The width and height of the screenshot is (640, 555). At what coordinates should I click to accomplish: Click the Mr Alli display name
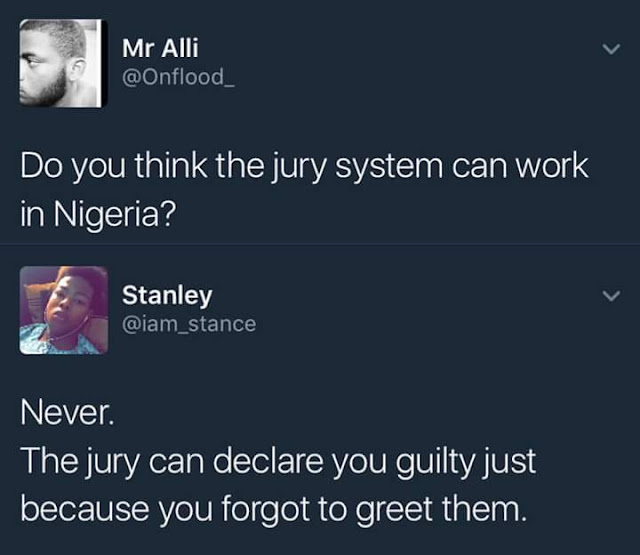point(160,48)
